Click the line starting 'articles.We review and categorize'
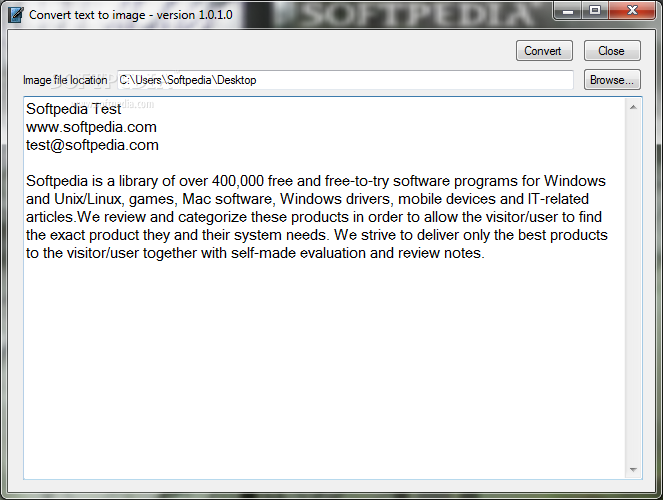The height and width of the screenshot is (500, 663). (314, 217)
